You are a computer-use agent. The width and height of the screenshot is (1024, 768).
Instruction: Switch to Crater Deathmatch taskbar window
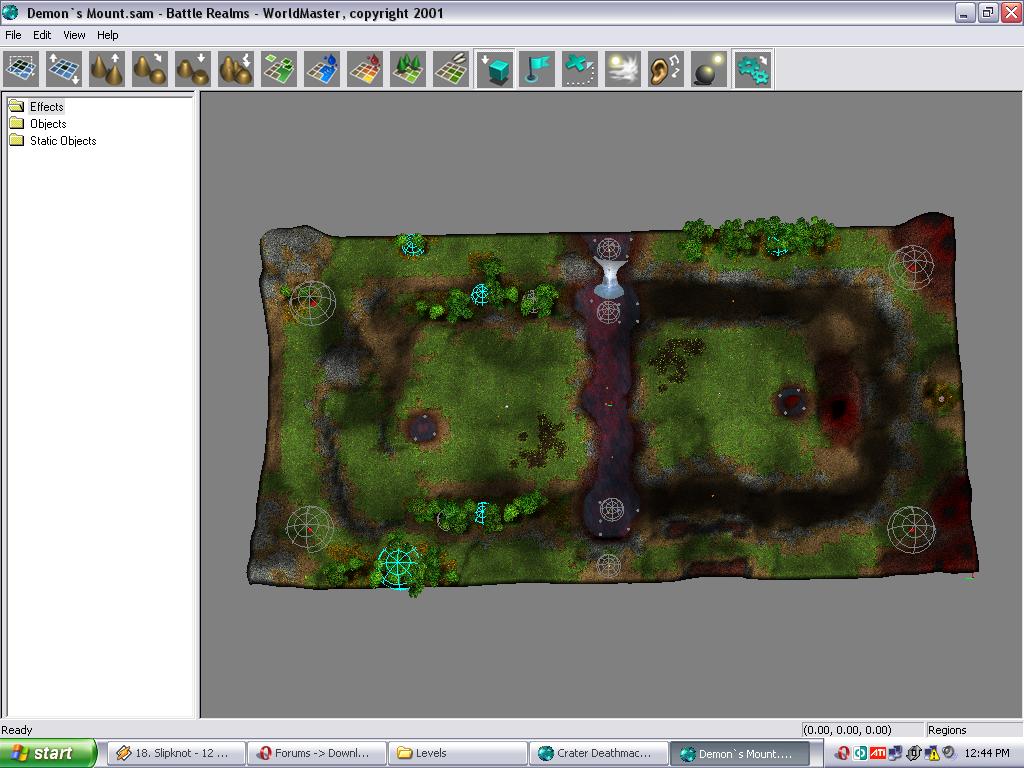pos(595,753)
